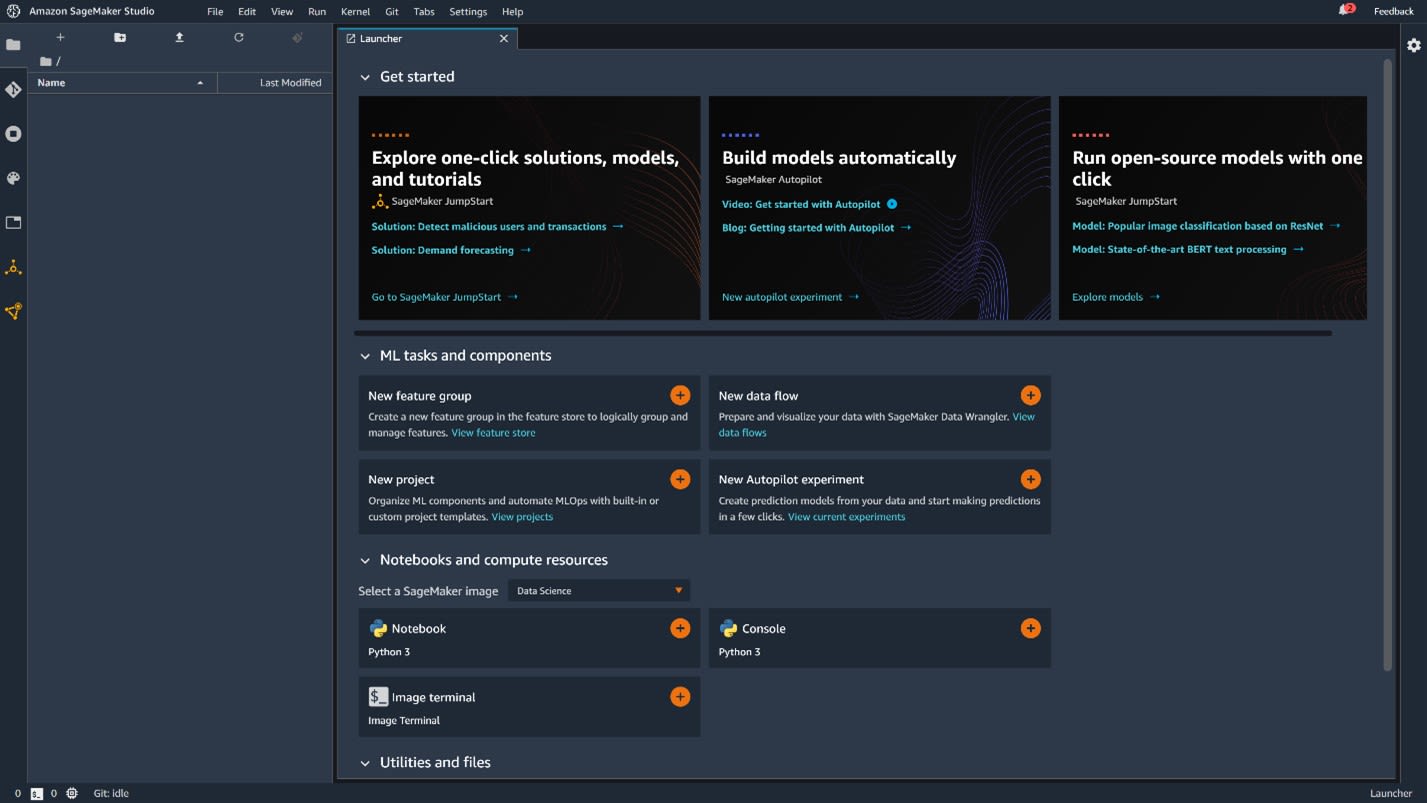Click Go to SageMaker JumpStart link
This screenshot has height=803, width=1427.
pyautogui.click(x=445, y=297)
